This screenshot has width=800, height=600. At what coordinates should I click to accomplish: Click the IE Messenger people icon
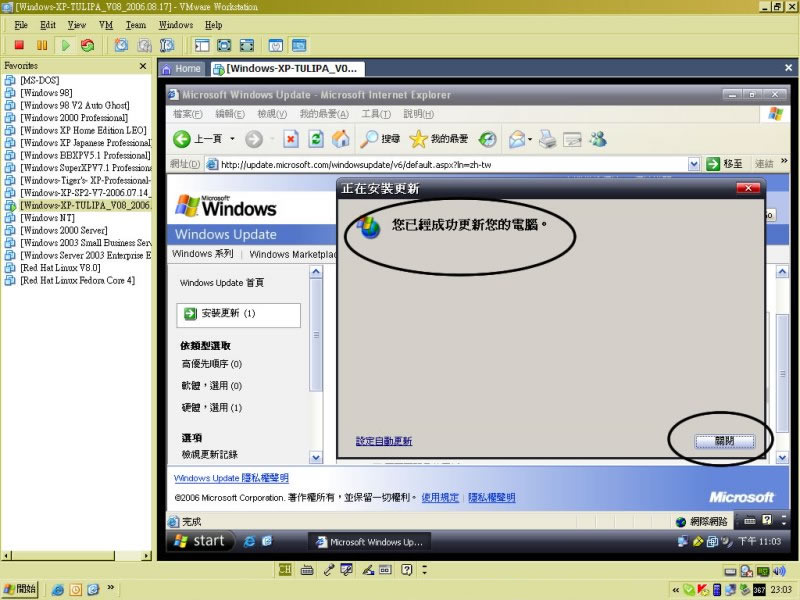pos(598,139)
